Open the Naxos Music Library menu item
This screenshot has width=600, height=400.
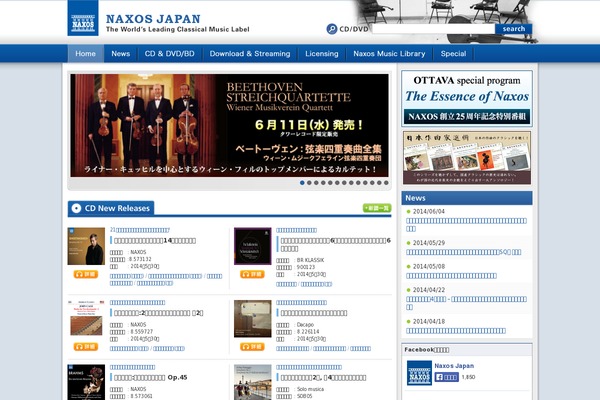[x=389, y=54]
